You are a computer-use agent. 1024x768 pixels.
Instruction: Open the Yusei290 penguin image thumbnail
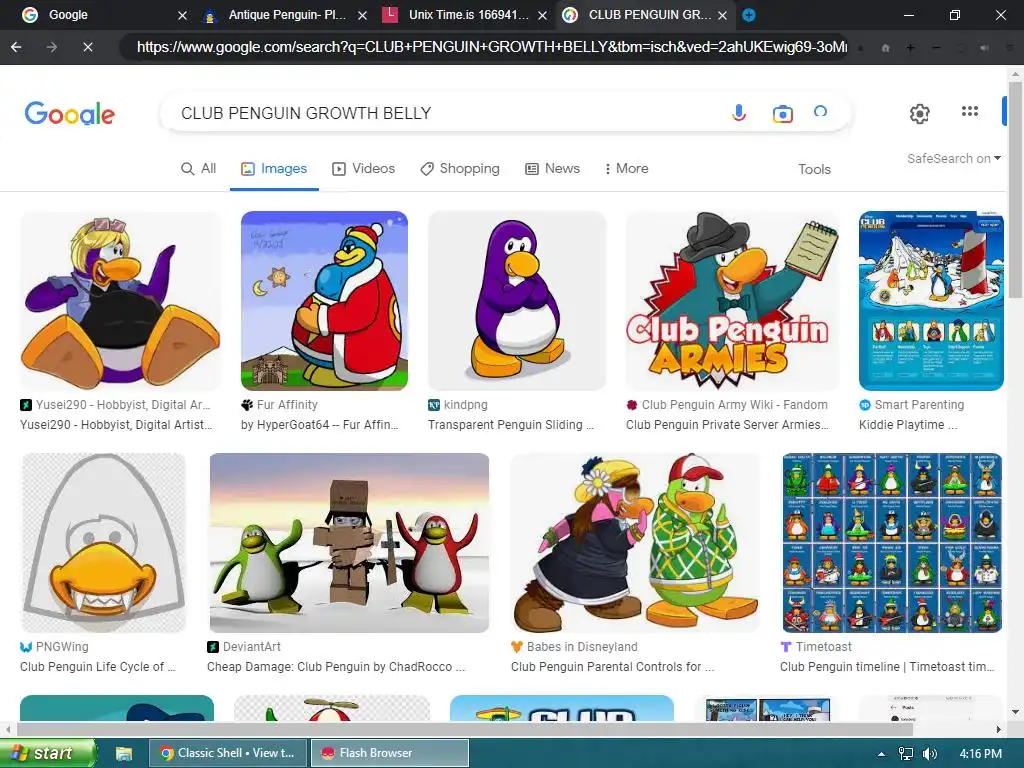[x=120, y=300]
